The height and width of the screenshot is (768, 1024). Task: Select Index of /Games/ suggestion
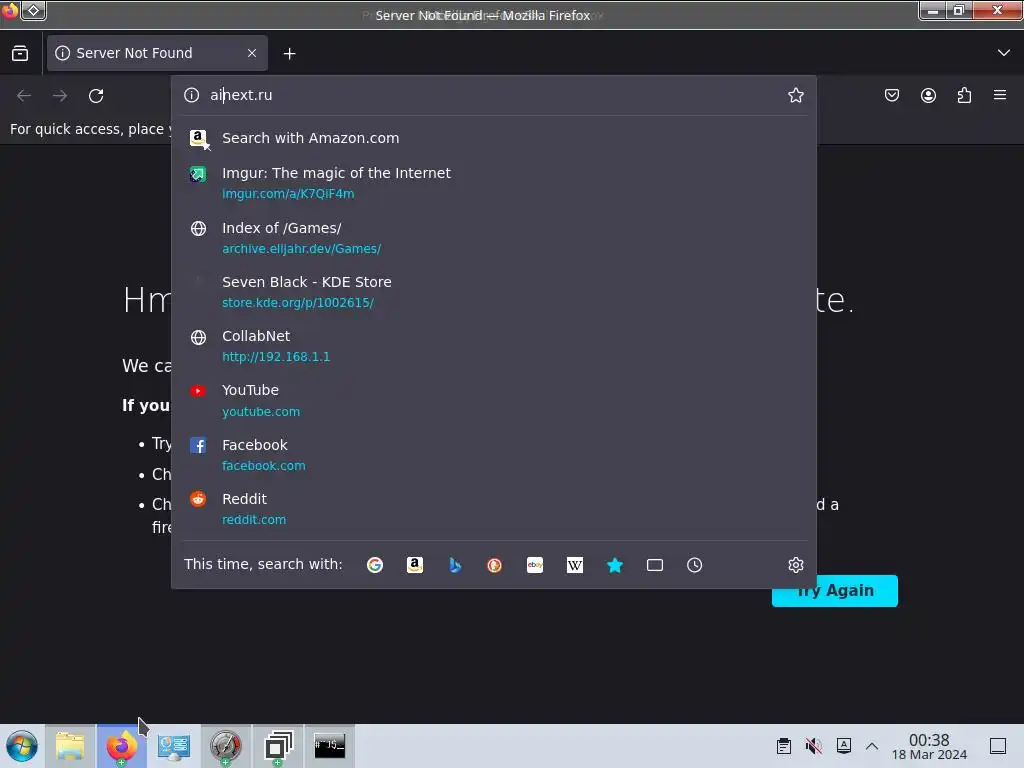coord(494,238)
